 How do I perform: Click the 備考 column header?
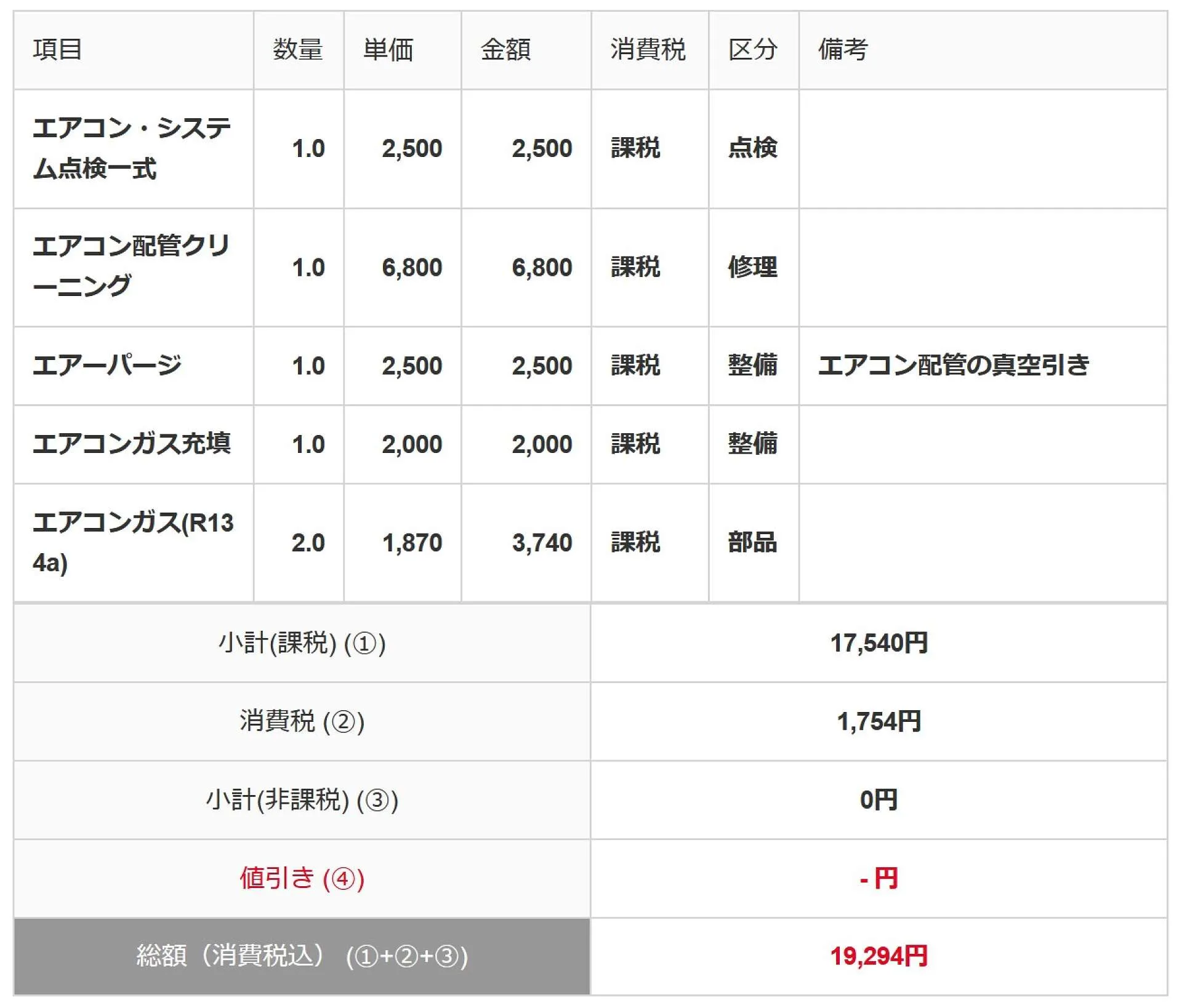(x=843, y=49)
